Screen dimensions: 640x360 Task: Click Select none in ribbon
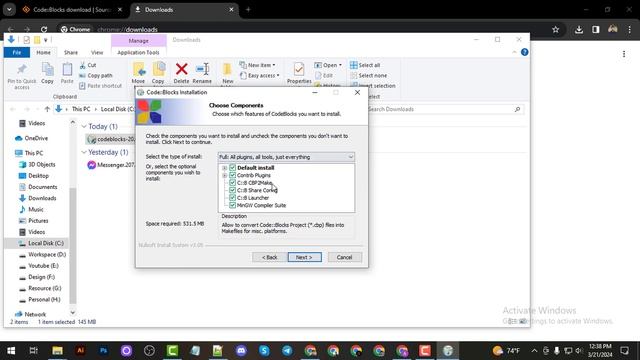click(369, 76)
